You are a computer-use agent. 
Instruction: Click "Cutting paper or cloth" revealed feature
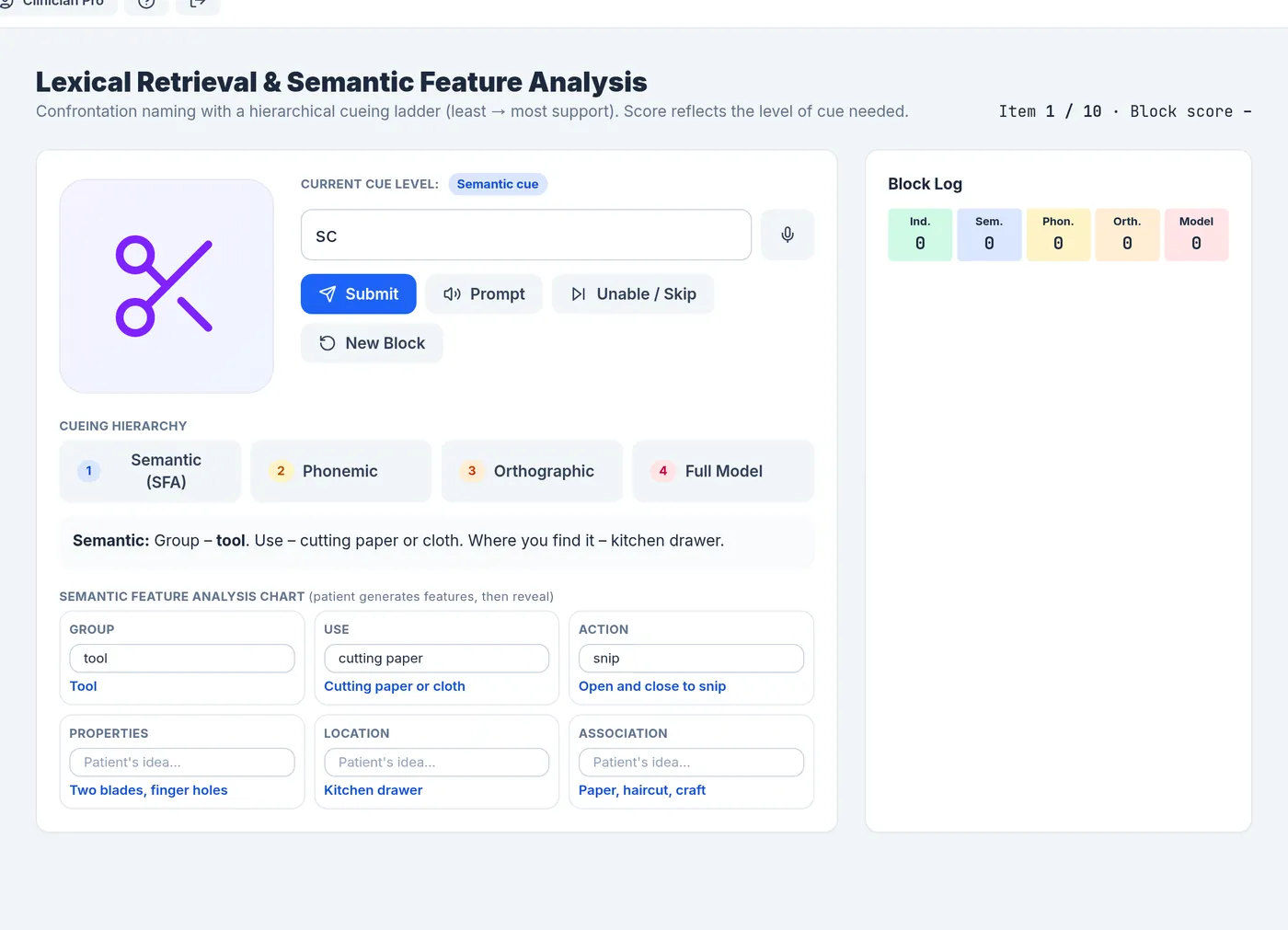point(395,686)
